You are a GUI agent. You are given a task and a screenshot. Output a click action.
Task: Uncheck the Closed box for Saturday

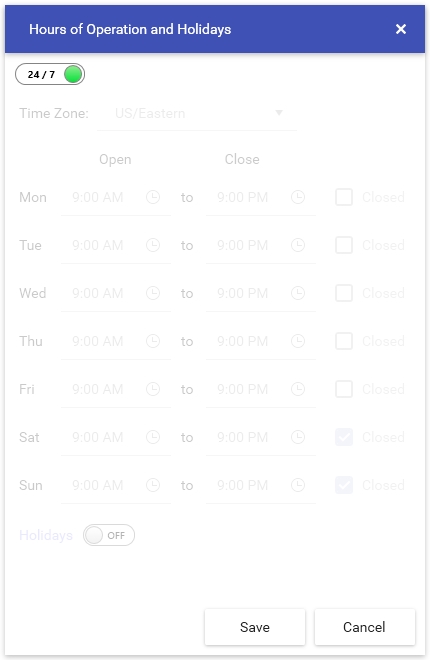pyautogui.click(x=344, y=437)
